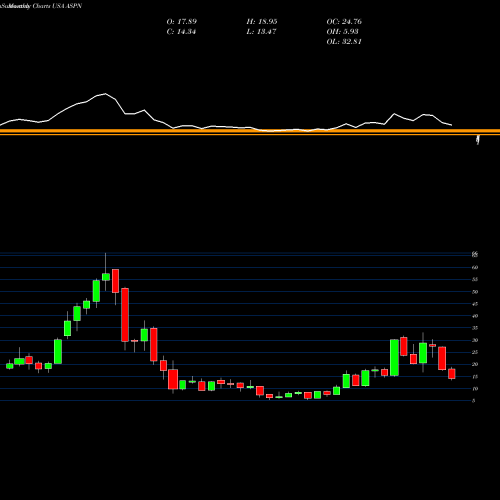Click the '20' price axis label
The image size is (500, 500).
pos(475,364)
